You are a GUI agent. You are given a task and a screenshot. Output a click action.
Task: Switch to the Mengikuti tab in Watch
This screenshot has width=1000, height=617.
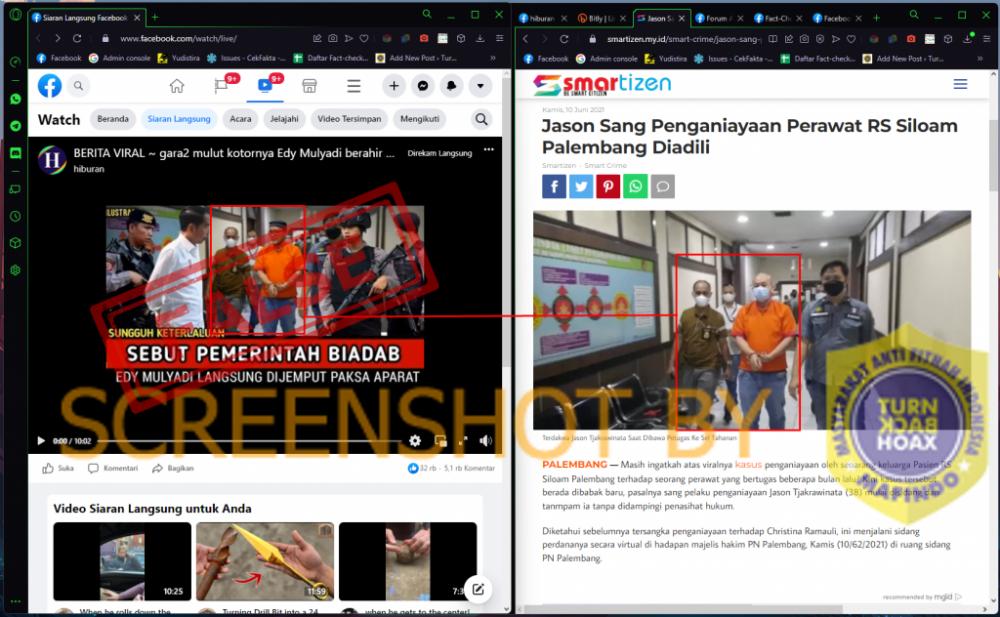(420, 119)
